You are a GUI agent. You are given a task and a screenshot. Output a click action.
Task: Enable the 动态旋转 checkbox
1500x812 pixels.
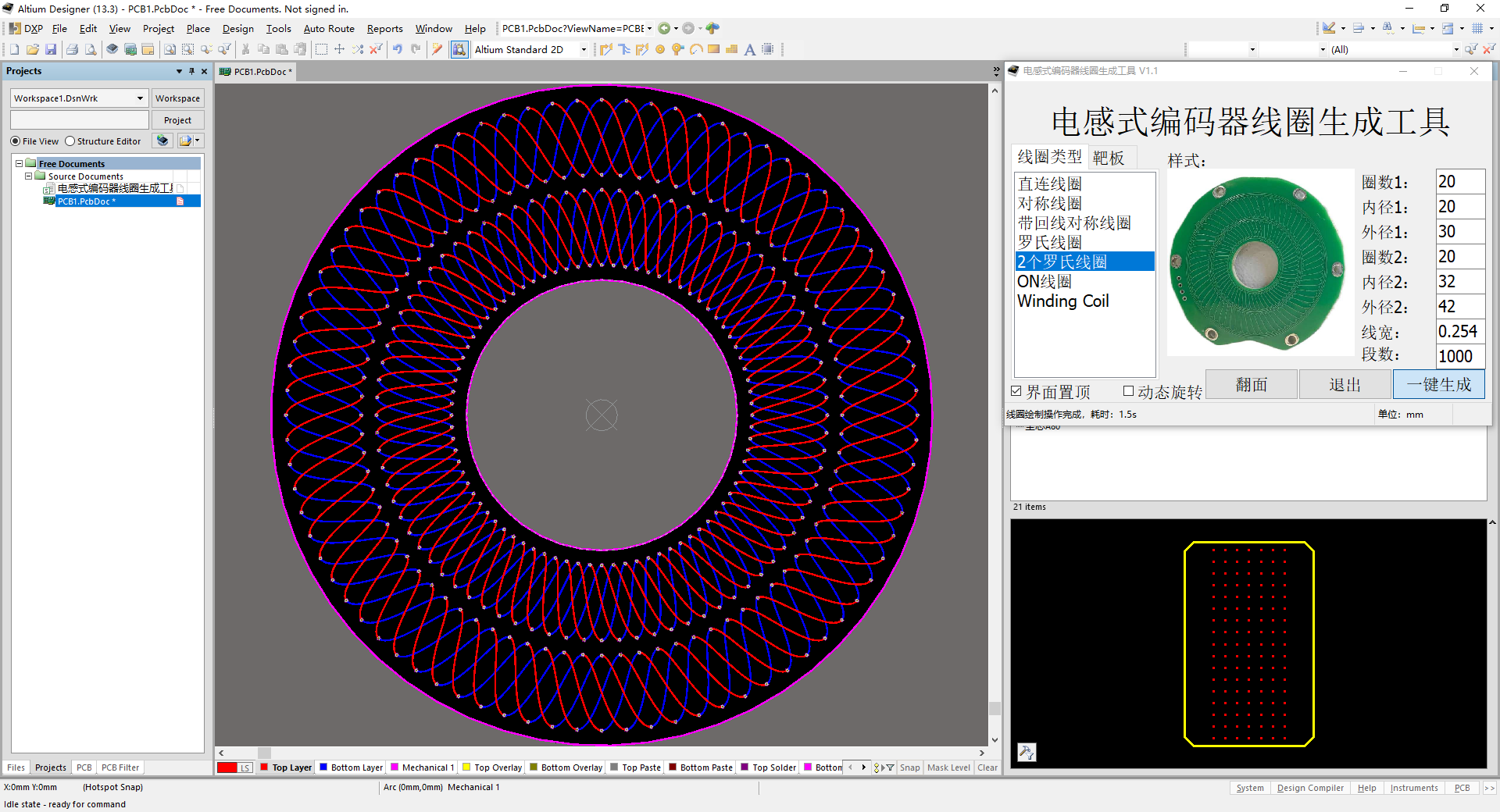point(1128,391)
